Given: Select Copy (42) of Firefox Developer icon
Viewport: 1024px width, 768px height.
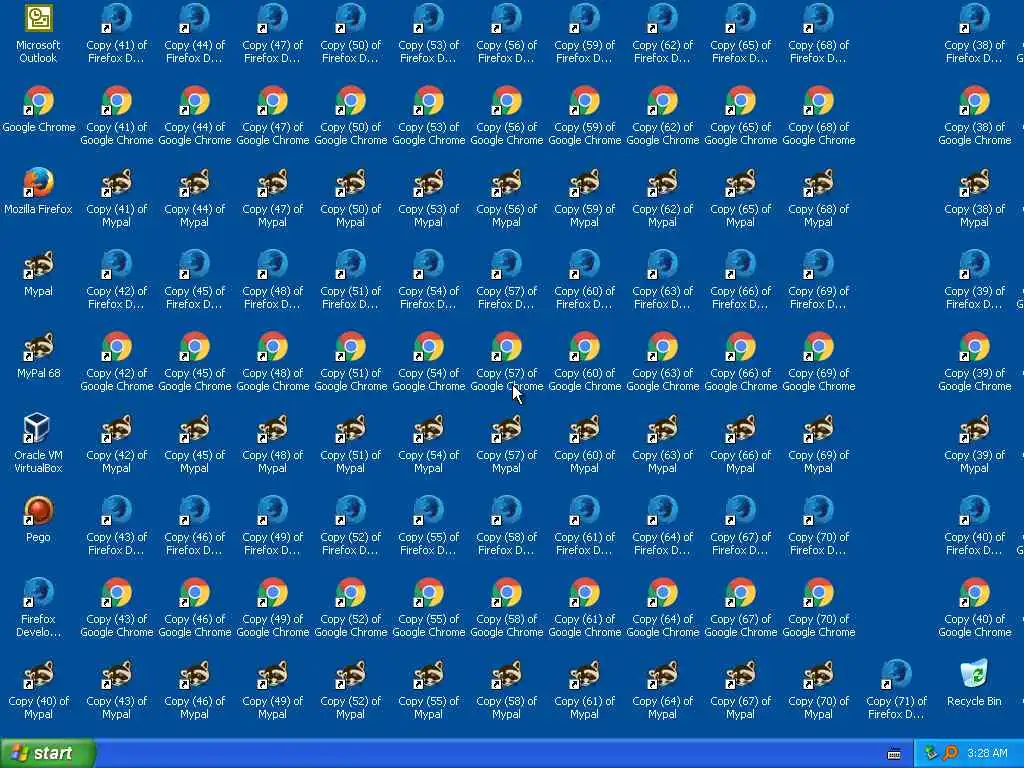Looking at the screenshot, I should coord(116,265).
